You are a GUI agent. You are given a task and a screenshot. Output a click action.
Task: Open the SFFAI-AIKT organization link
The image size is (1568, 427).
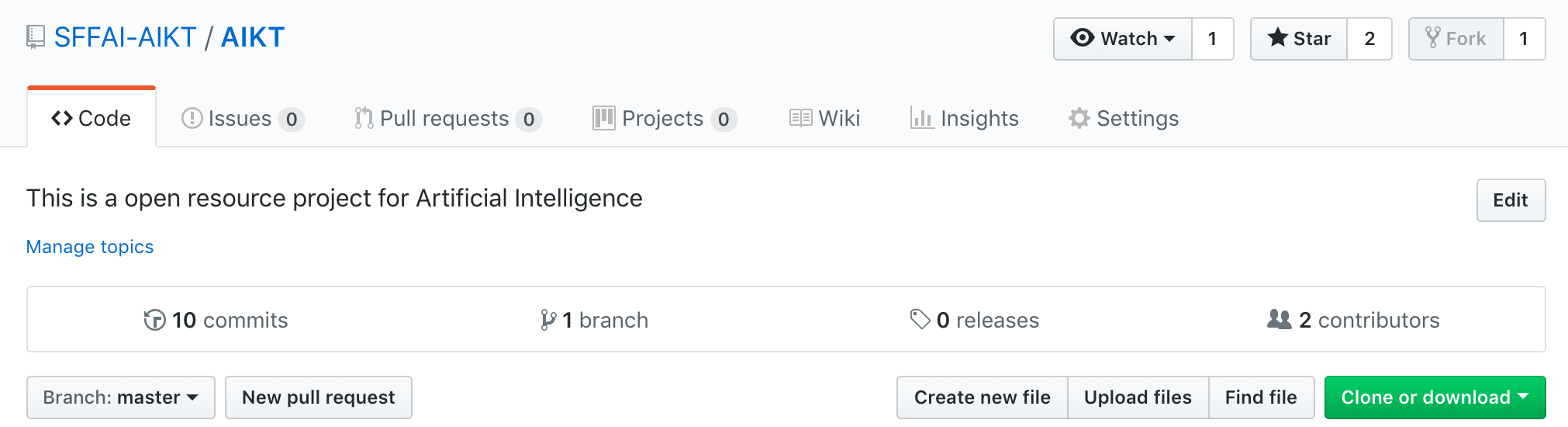[125, 37]
